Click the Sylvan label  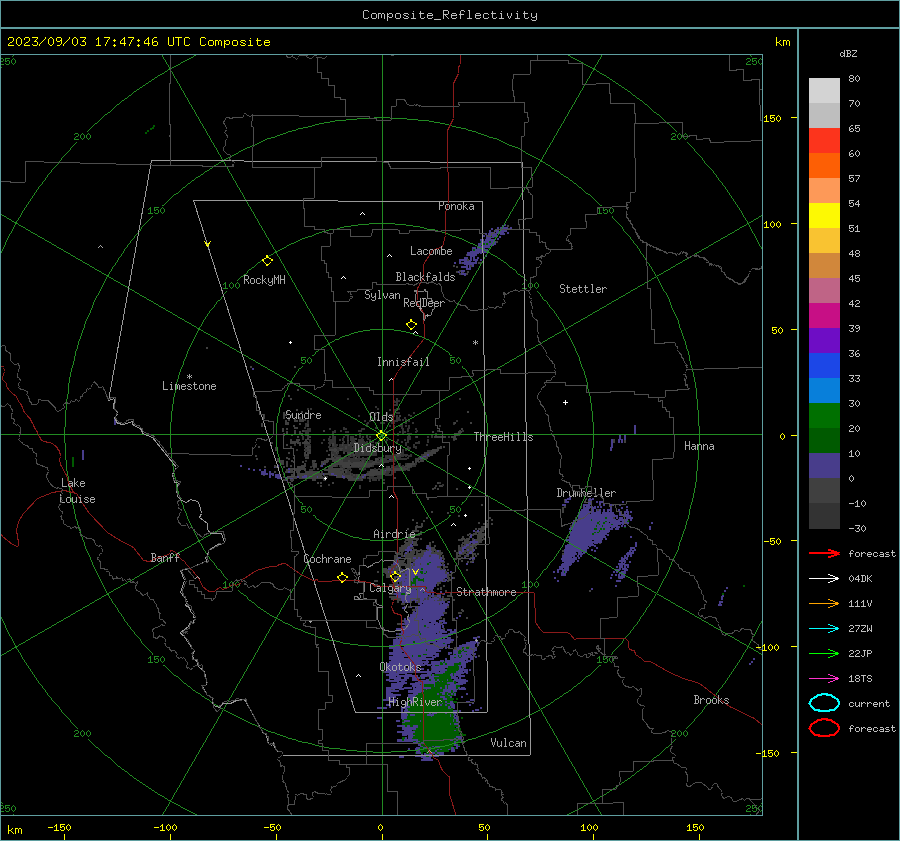pyautogui.click(x=382, y=295)
